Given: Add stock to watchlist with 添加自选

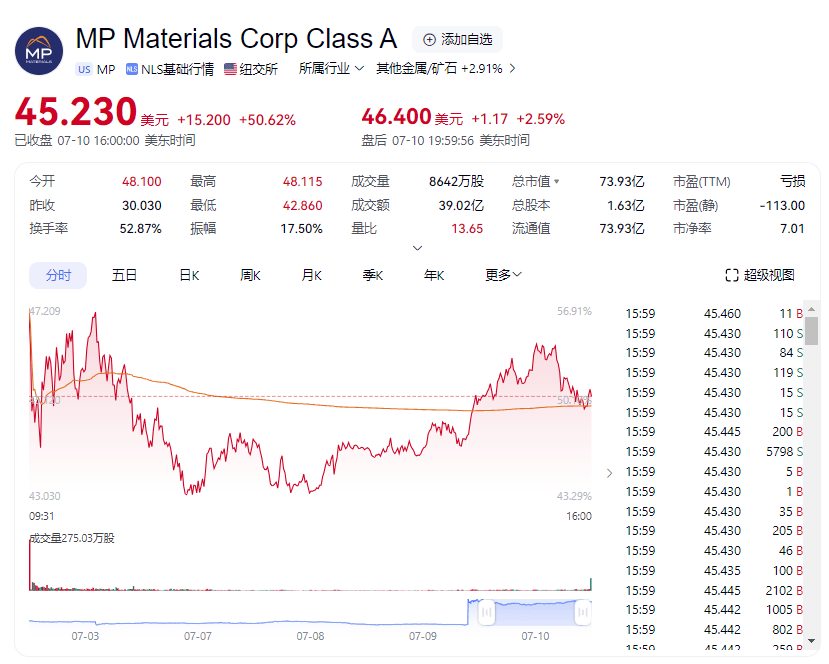Looking at the screenshot, I should (457, 40).
